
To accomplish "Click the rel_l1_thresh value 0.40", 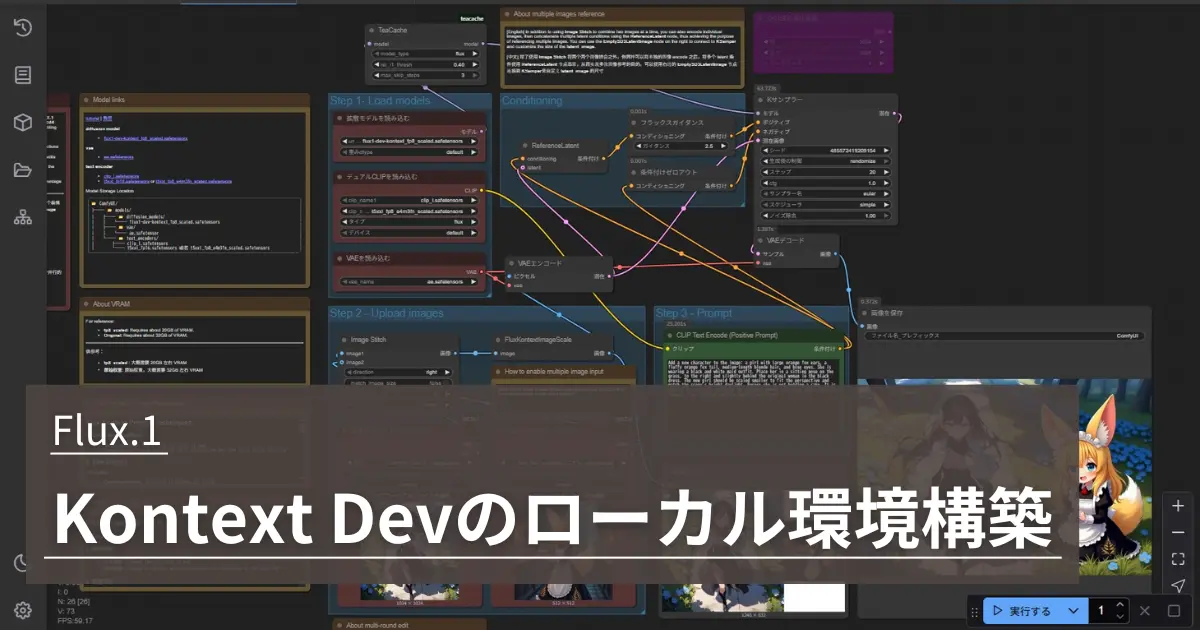I will pos(425,64).
